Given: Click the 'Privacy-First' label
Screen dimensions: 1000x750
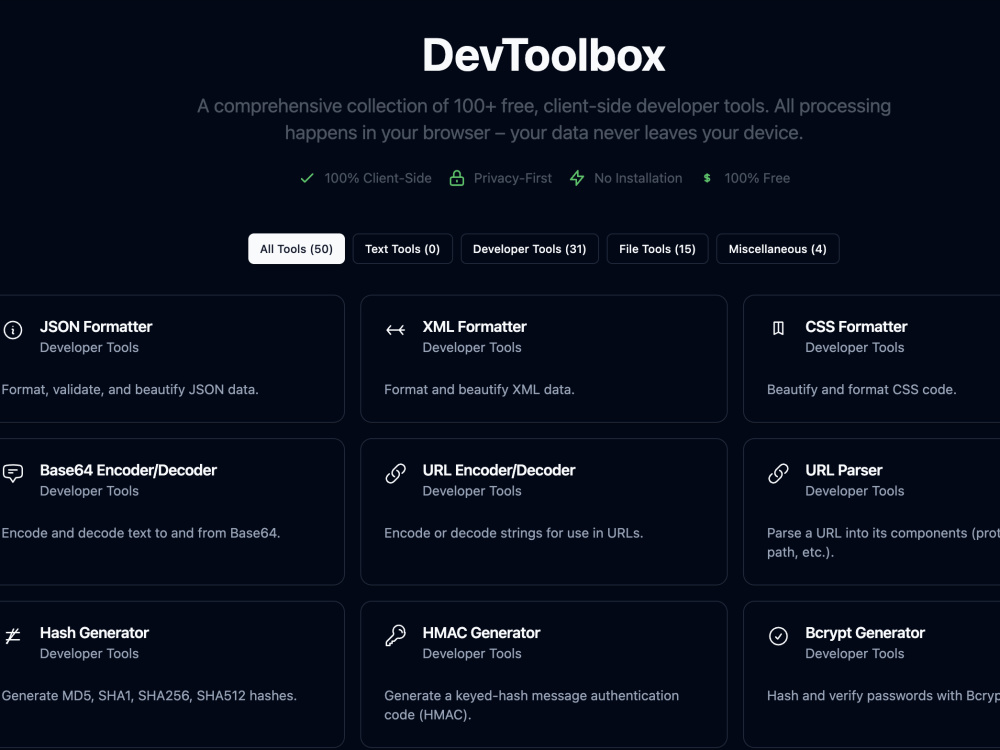Looking at the screenshot, I should pyautogui.click(x=513, y=178).
